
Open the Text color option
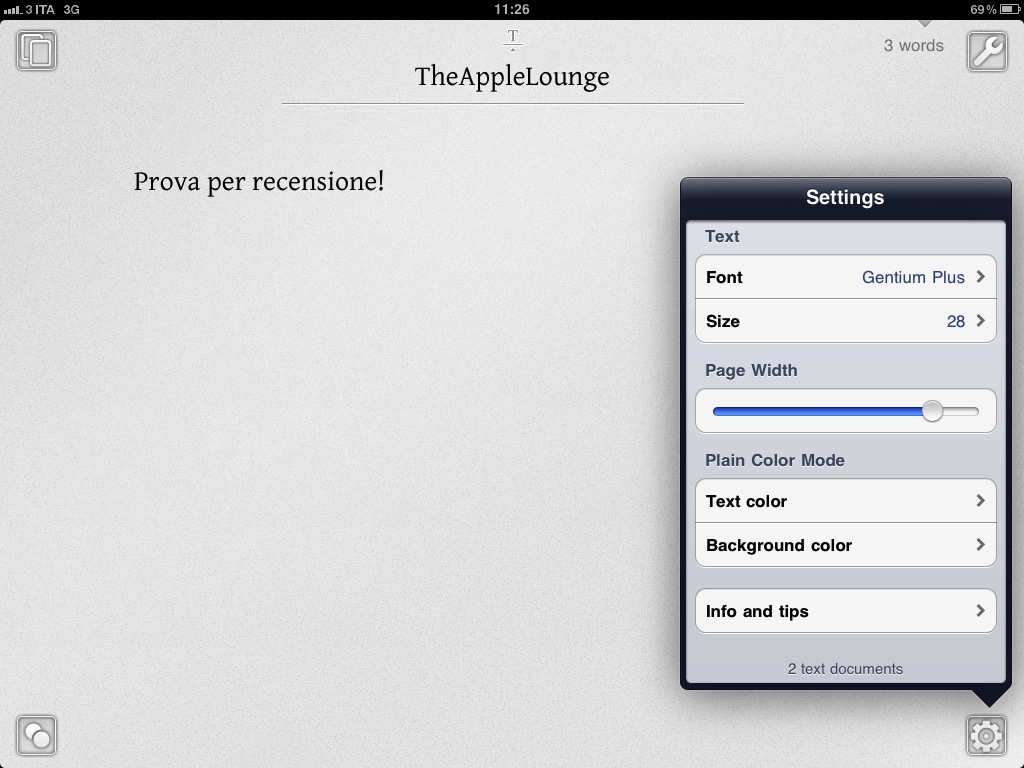(x=846, y=501)
